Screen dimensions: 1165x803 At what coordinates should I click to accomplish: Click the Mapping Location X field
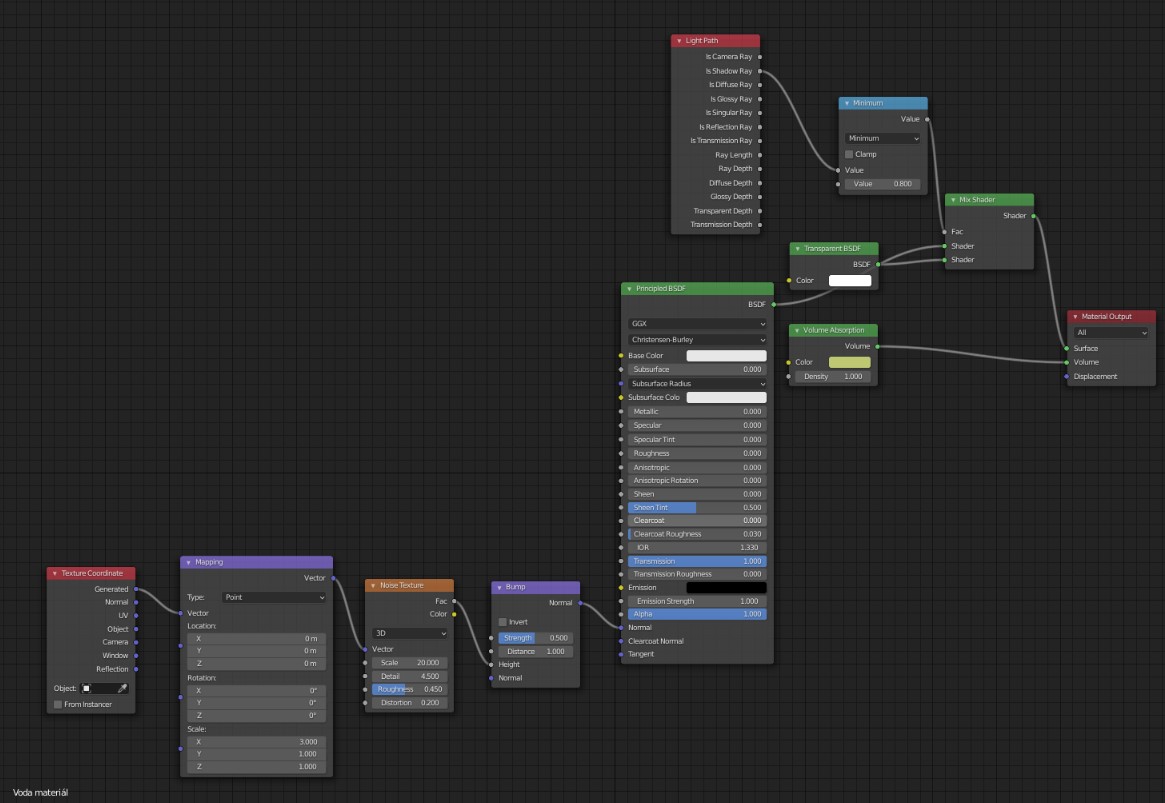256,639
